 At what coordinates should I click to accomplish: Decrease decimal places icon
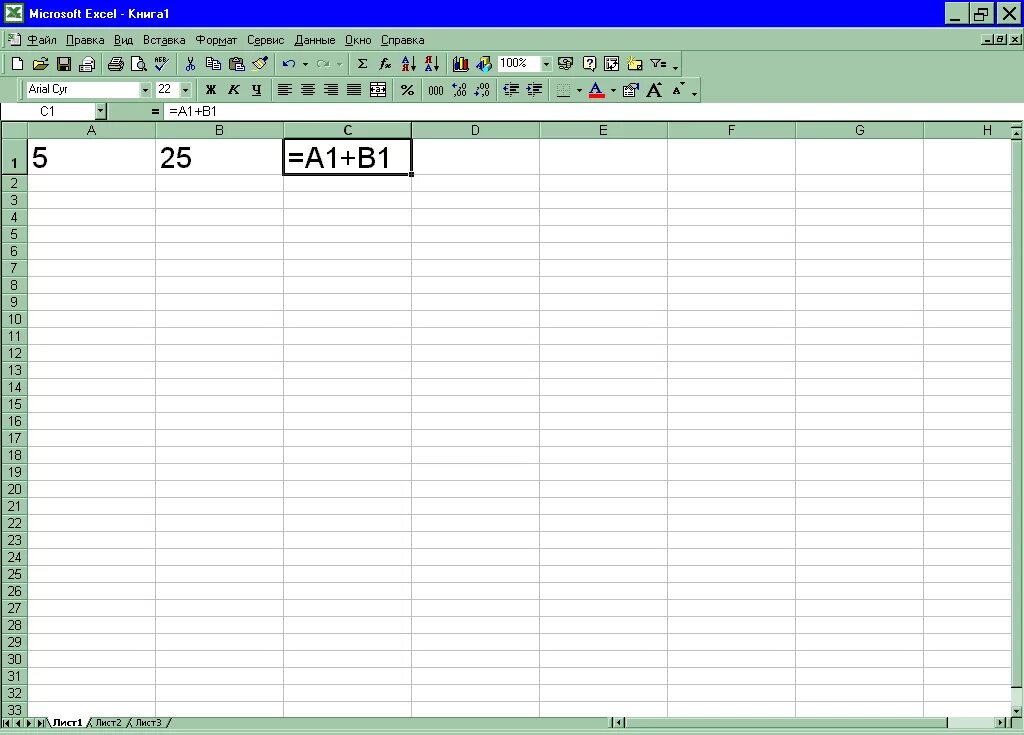[x=482, y=90]
